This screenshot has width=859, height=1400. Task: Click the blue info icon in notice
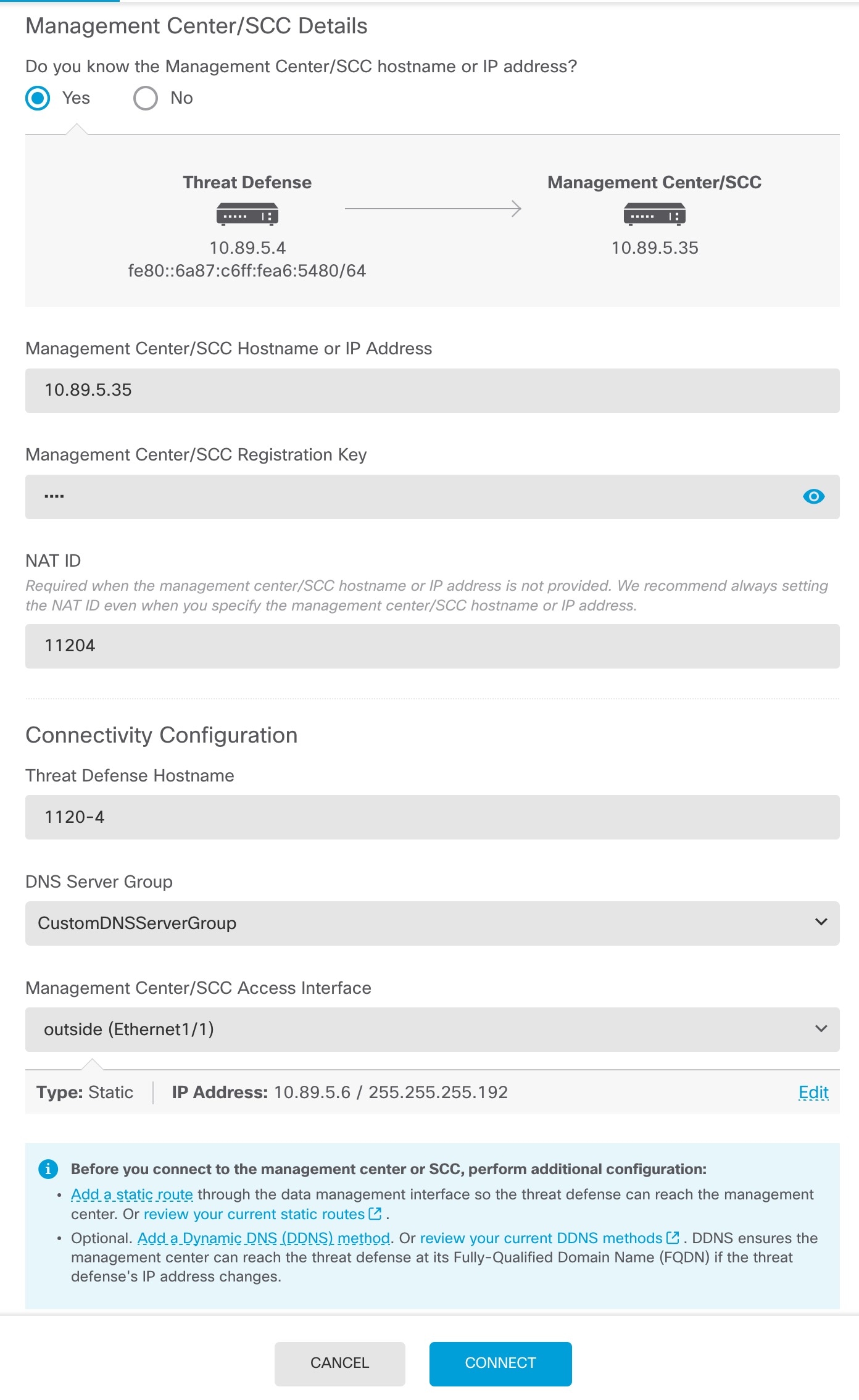pos(48,1169)
